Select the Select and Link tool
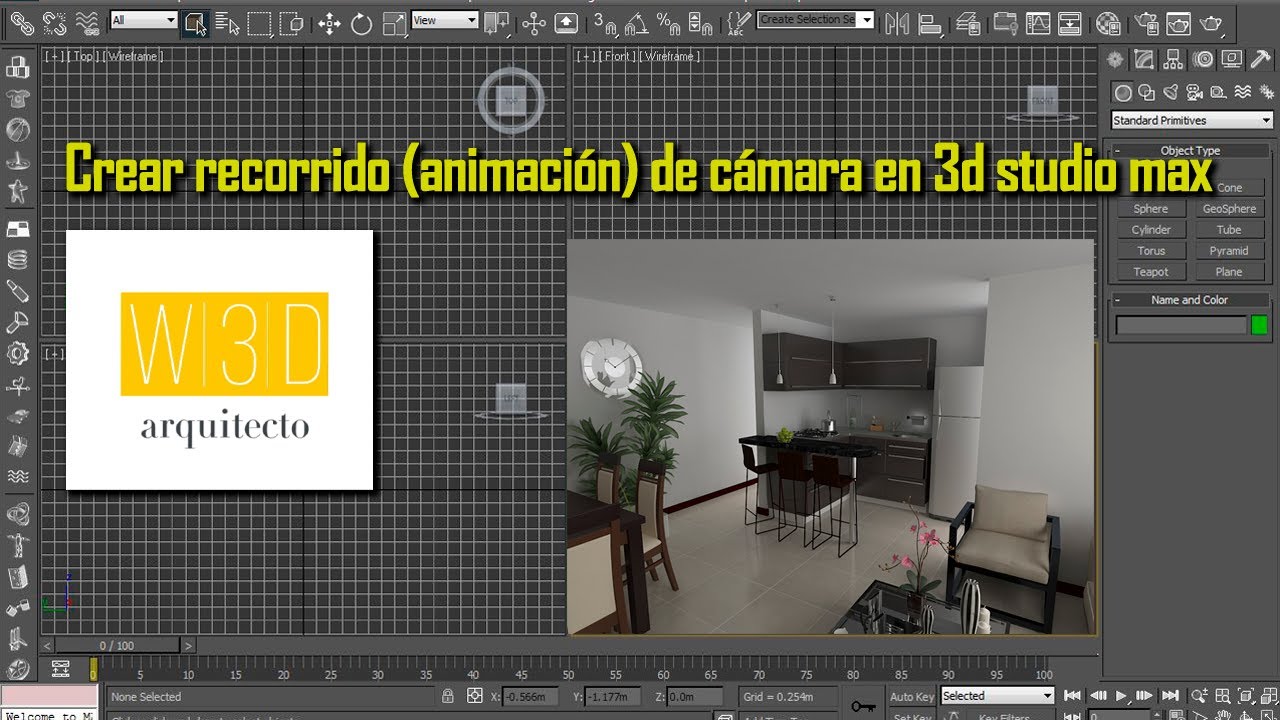The image size is (1280, 720). click(x=22, y=22)
